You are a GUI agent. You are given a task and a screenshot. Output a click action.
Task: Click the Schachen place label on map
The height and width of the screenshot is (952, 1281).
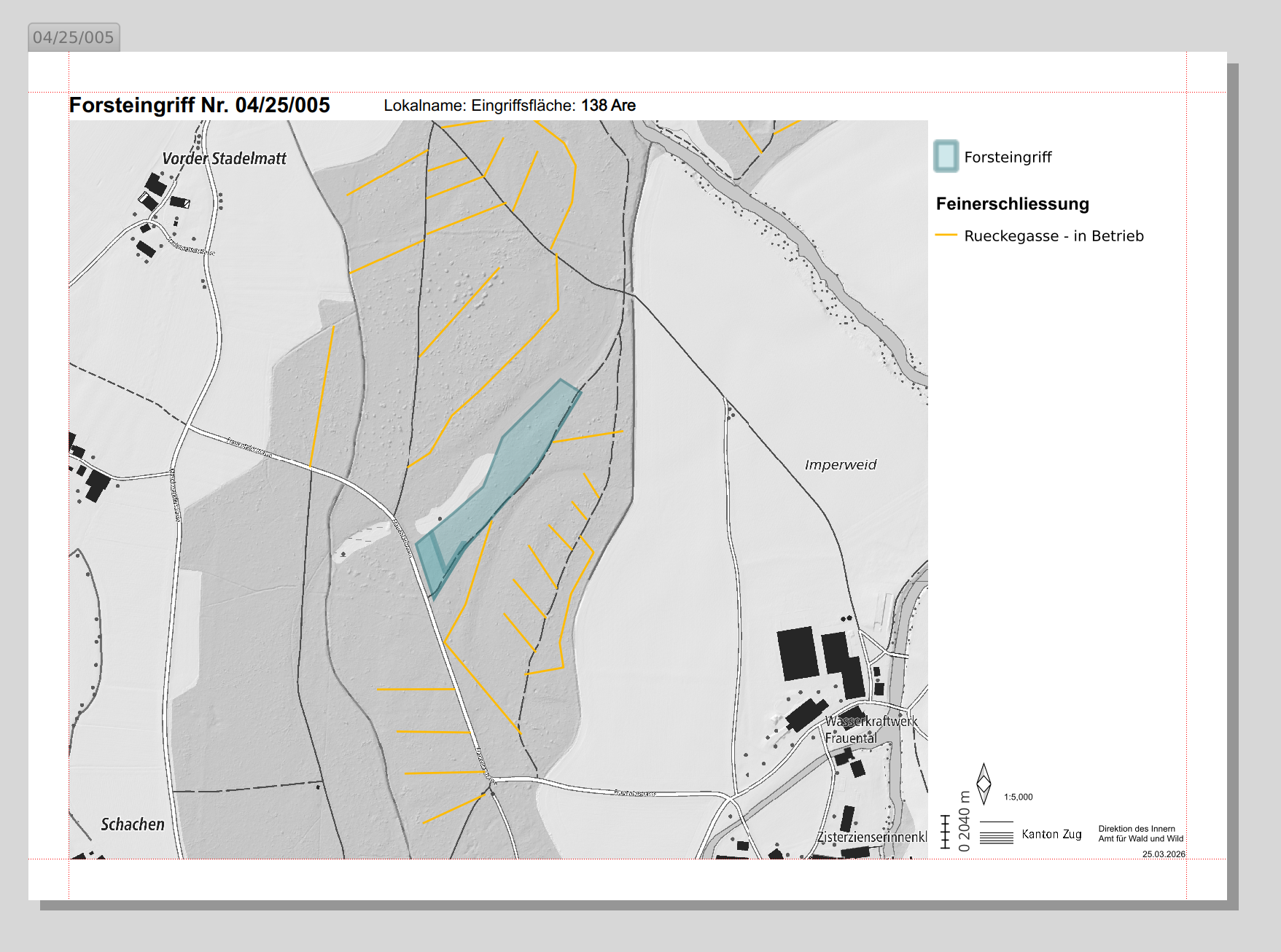[x=133, y=824]
